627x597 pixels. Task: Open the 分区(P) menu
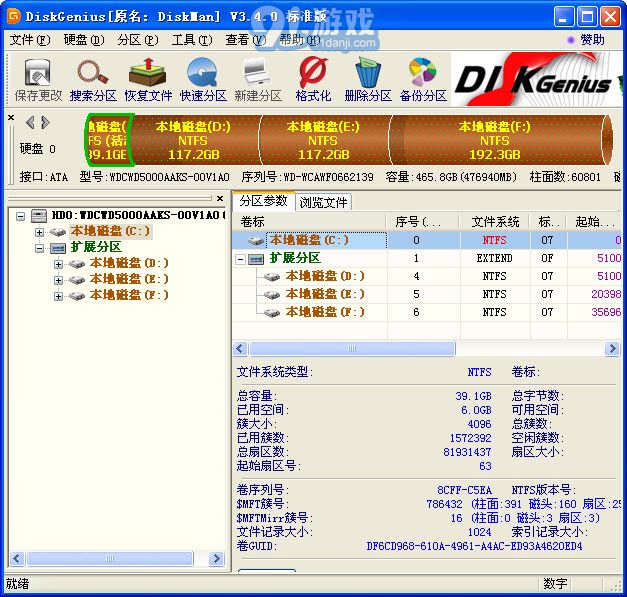(138, 40)
